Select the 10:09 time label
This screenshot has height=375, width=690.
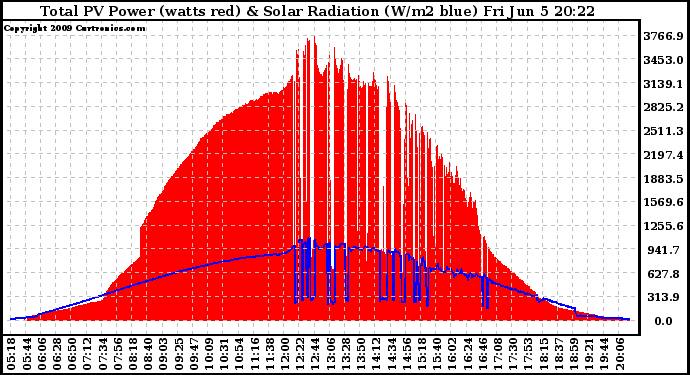pos(209,354)
